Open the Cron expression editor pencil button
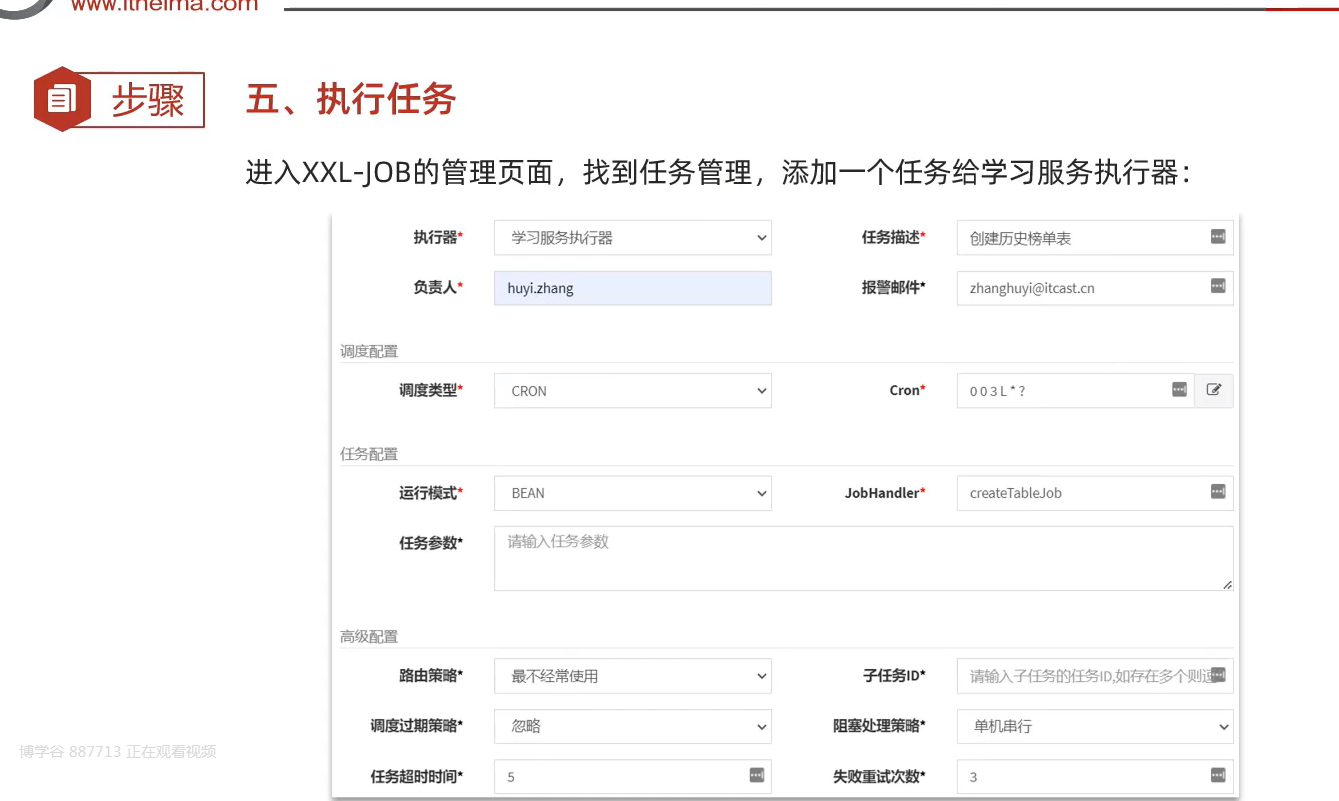This screenshot has height=801, width=1339. point(1214,390)
